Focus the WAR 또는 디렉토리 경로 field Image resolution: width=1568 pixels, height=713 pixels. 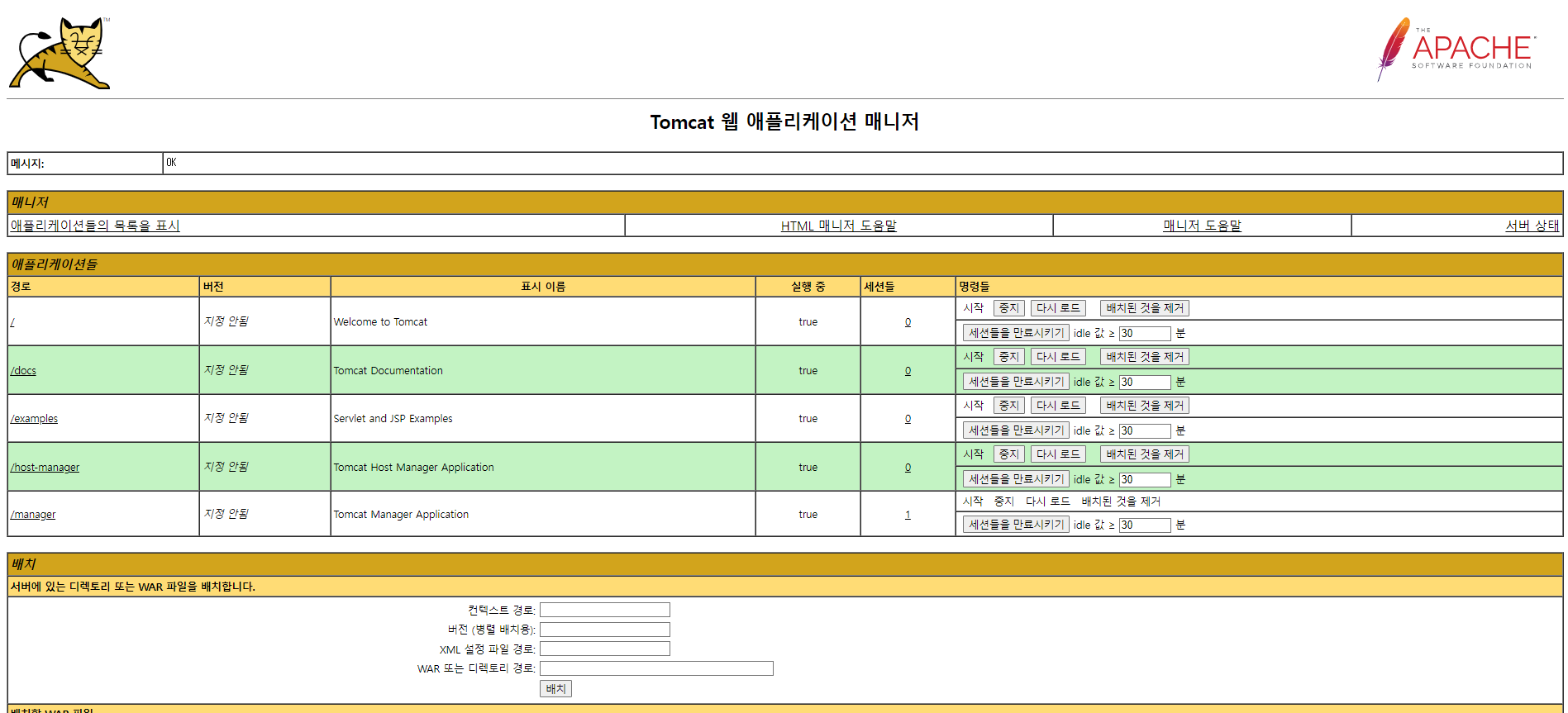tap(656, 668)
